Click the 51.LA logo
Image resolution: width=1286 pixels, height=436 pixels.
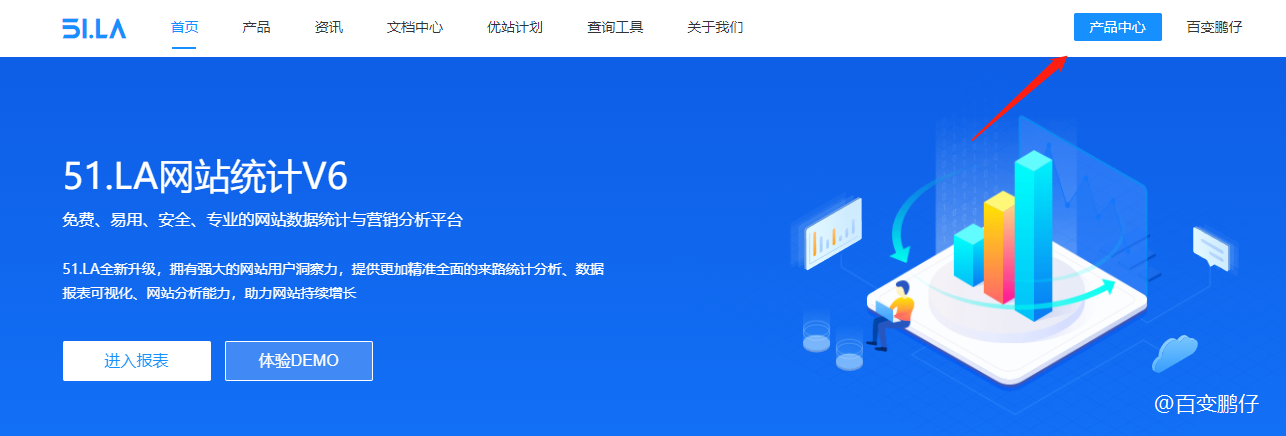[94, 28]
